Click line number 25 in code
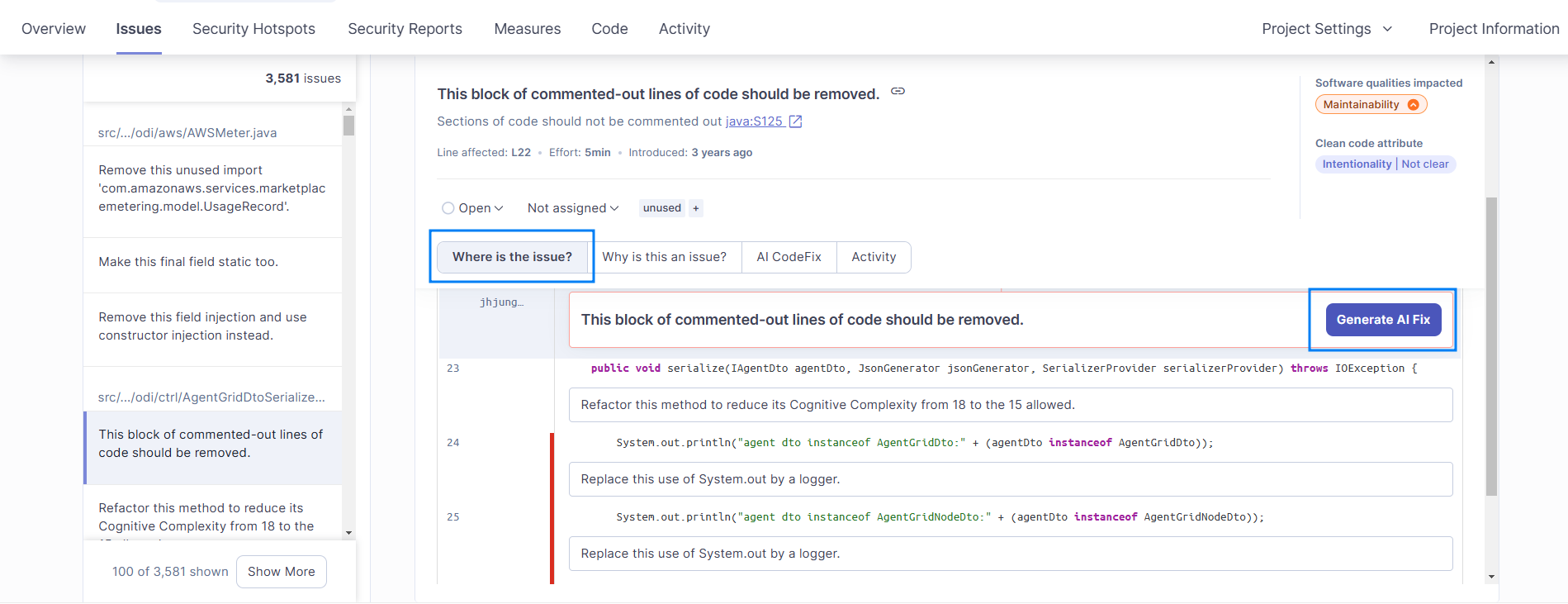This screenshot has width=1568, height=604. point(453,517)
